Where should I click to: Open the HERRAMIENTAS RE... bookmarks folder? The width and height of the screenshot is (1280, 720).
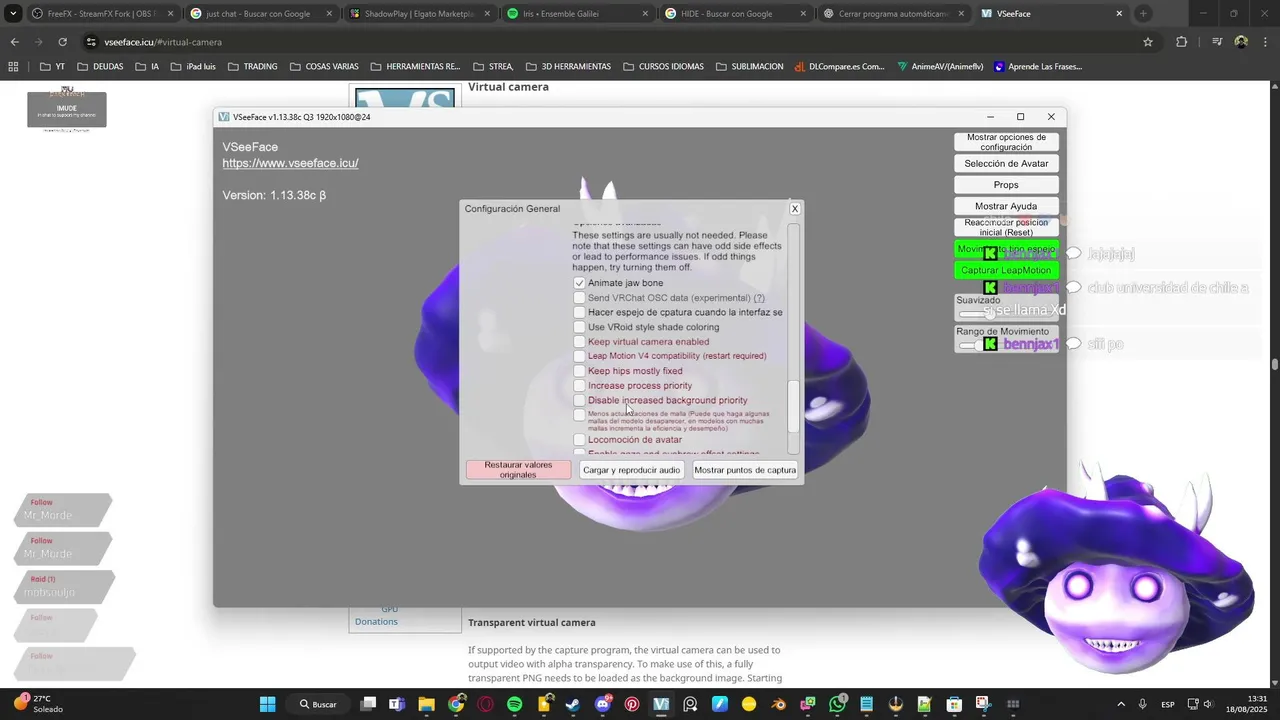coord(414,67)
